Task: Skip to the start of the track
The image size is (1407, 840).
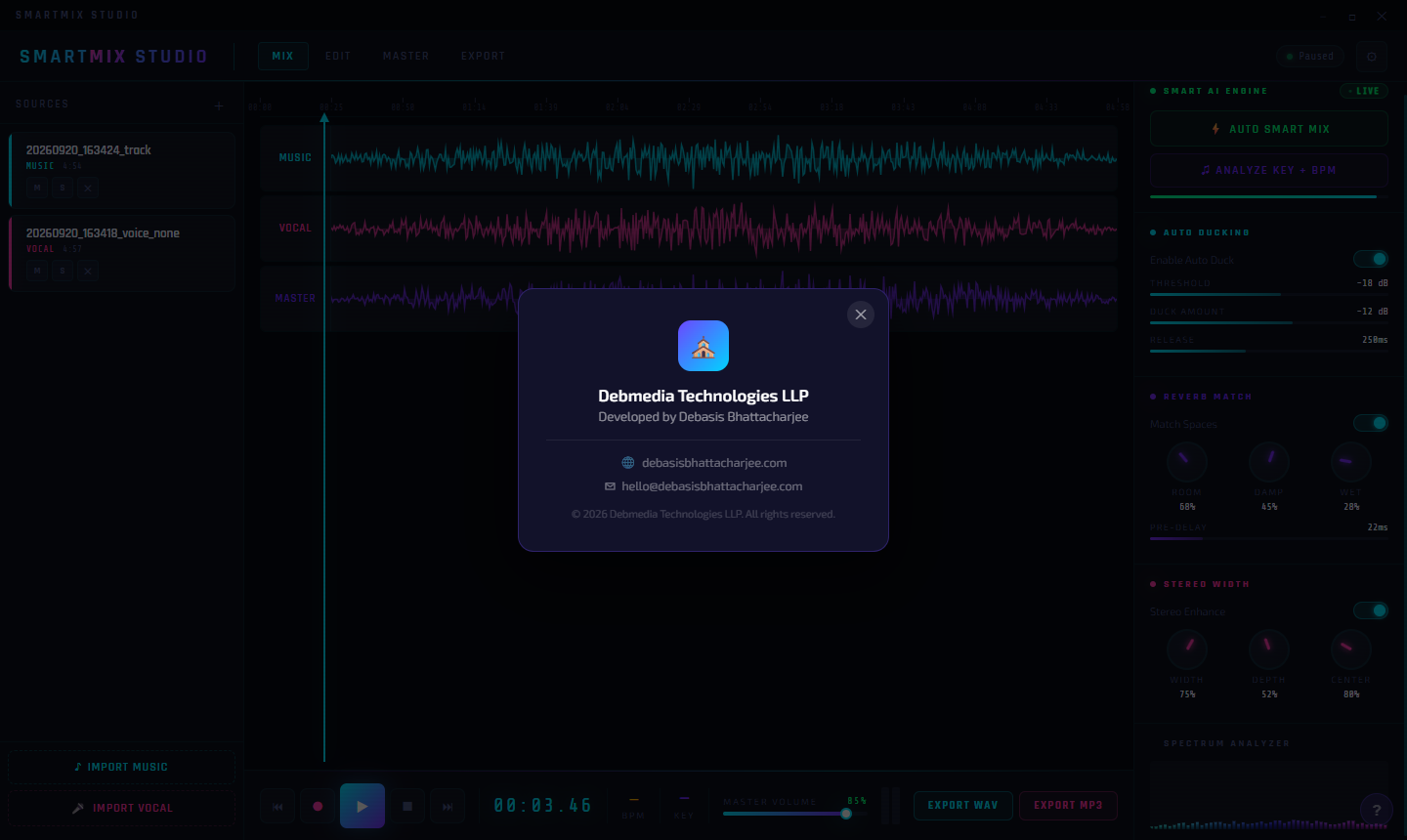Action: [x=277, y=806]
